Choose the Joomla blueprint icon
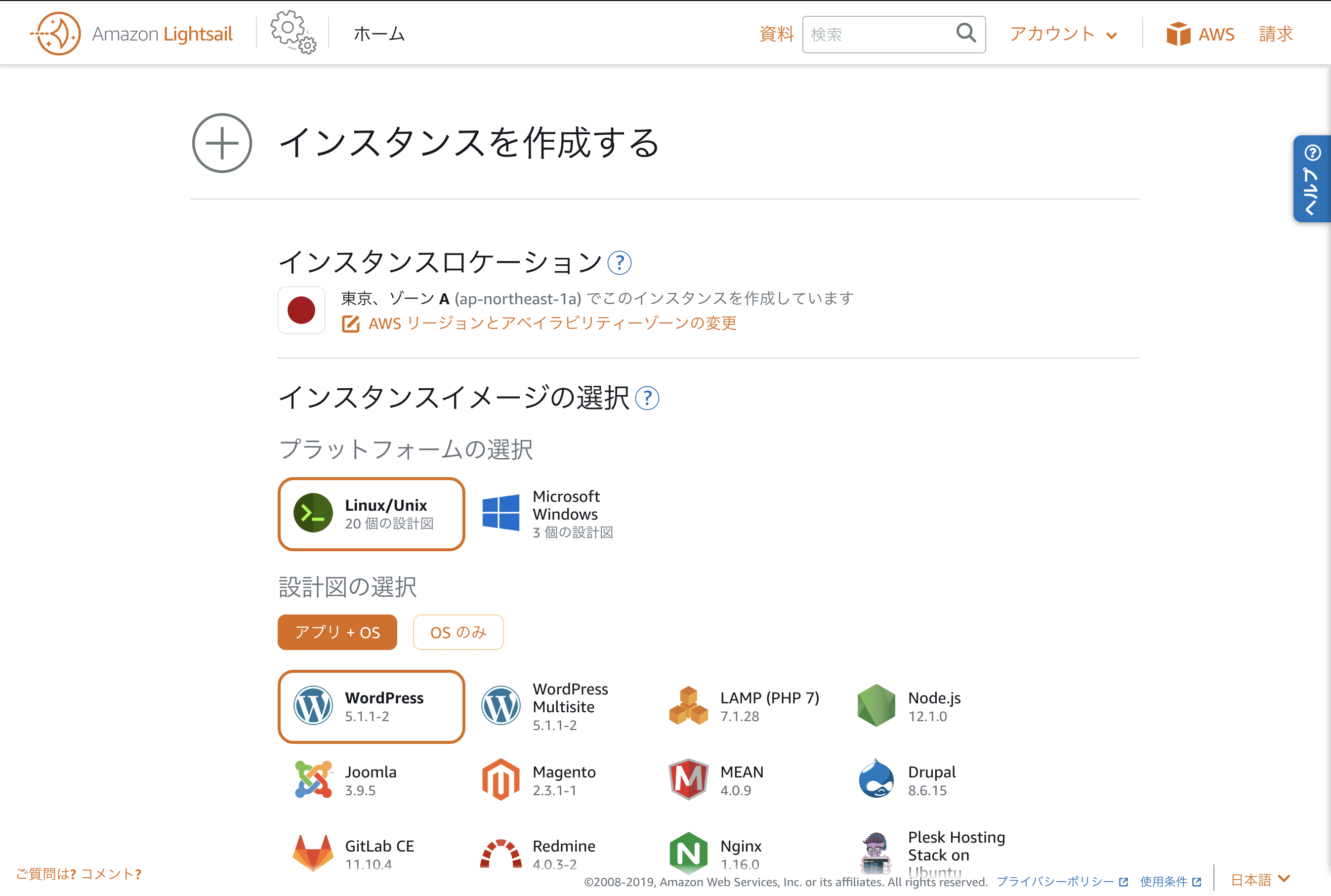The image size is (1331, 896). pyautogui.click(x=313, y=779)
